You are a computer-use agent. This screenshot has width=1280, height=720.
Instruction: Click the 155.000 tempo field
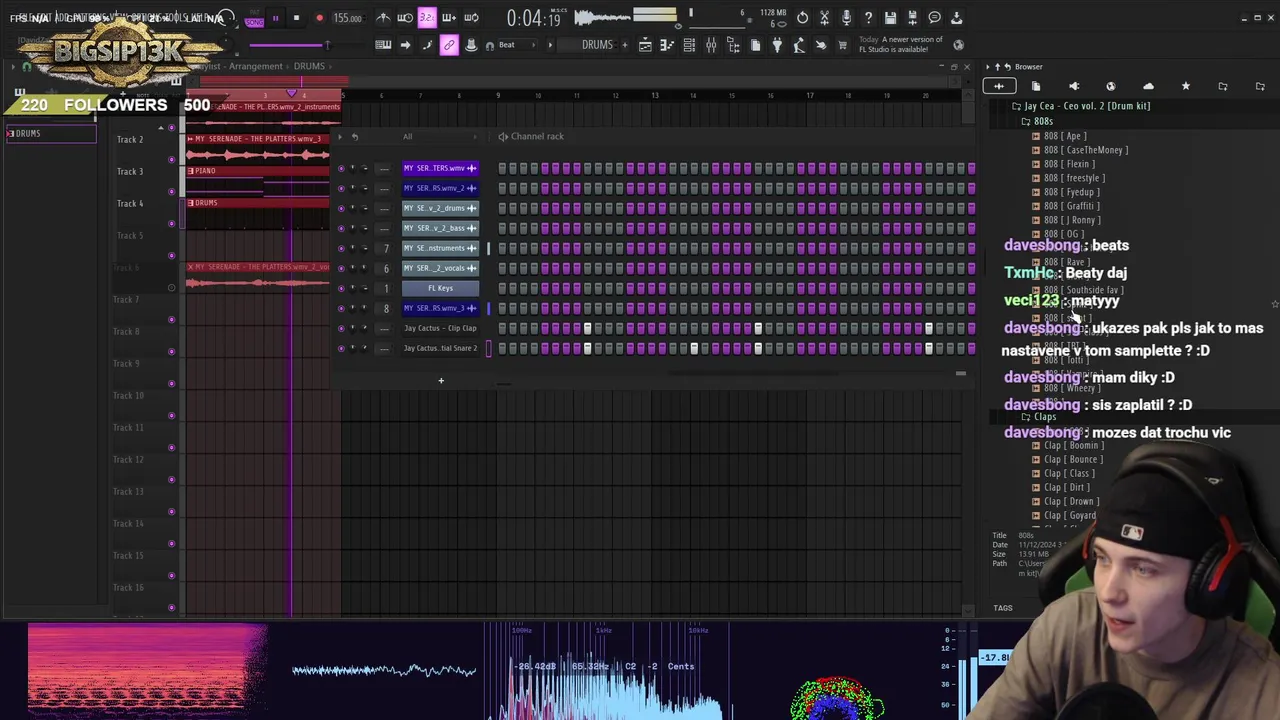pos(347,18)
